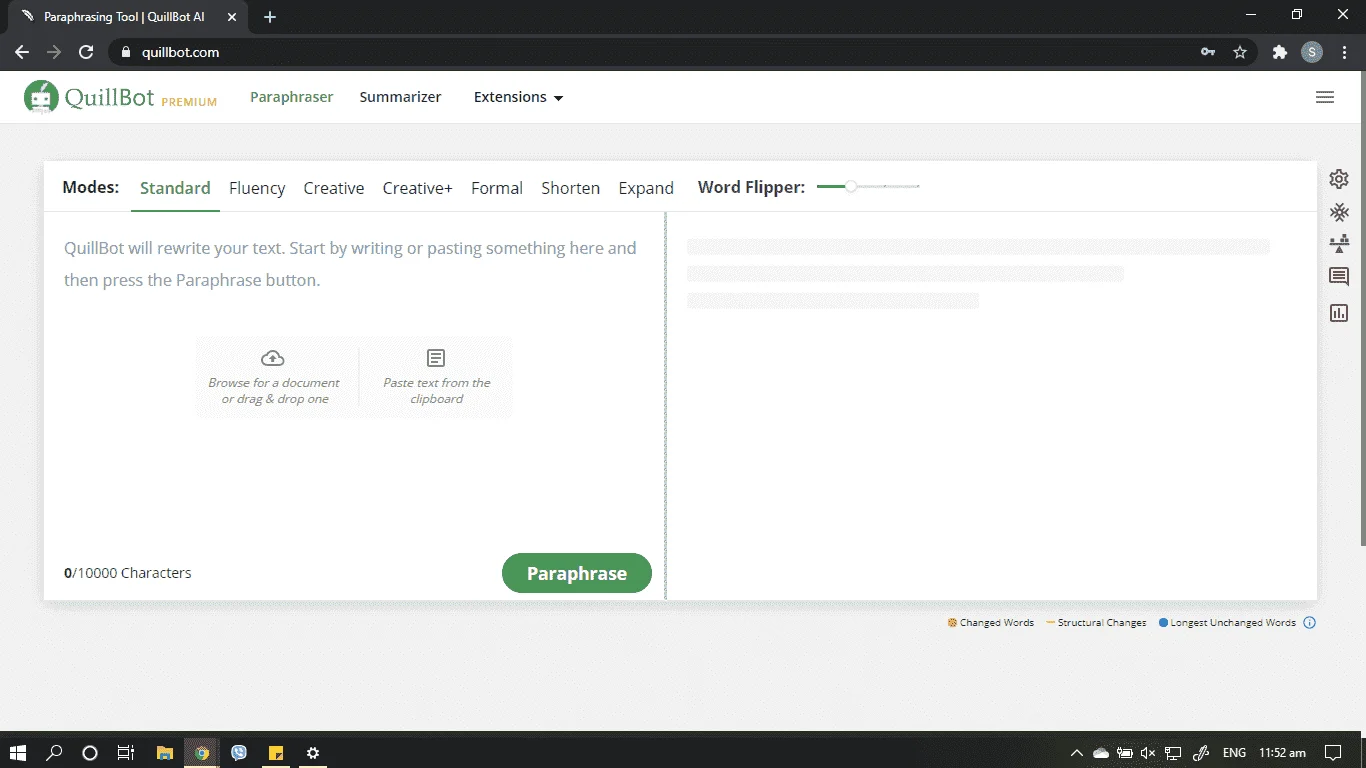Open a new browser tab
The height and width of the screenshot is (768, 1366).
click(270, 17)
